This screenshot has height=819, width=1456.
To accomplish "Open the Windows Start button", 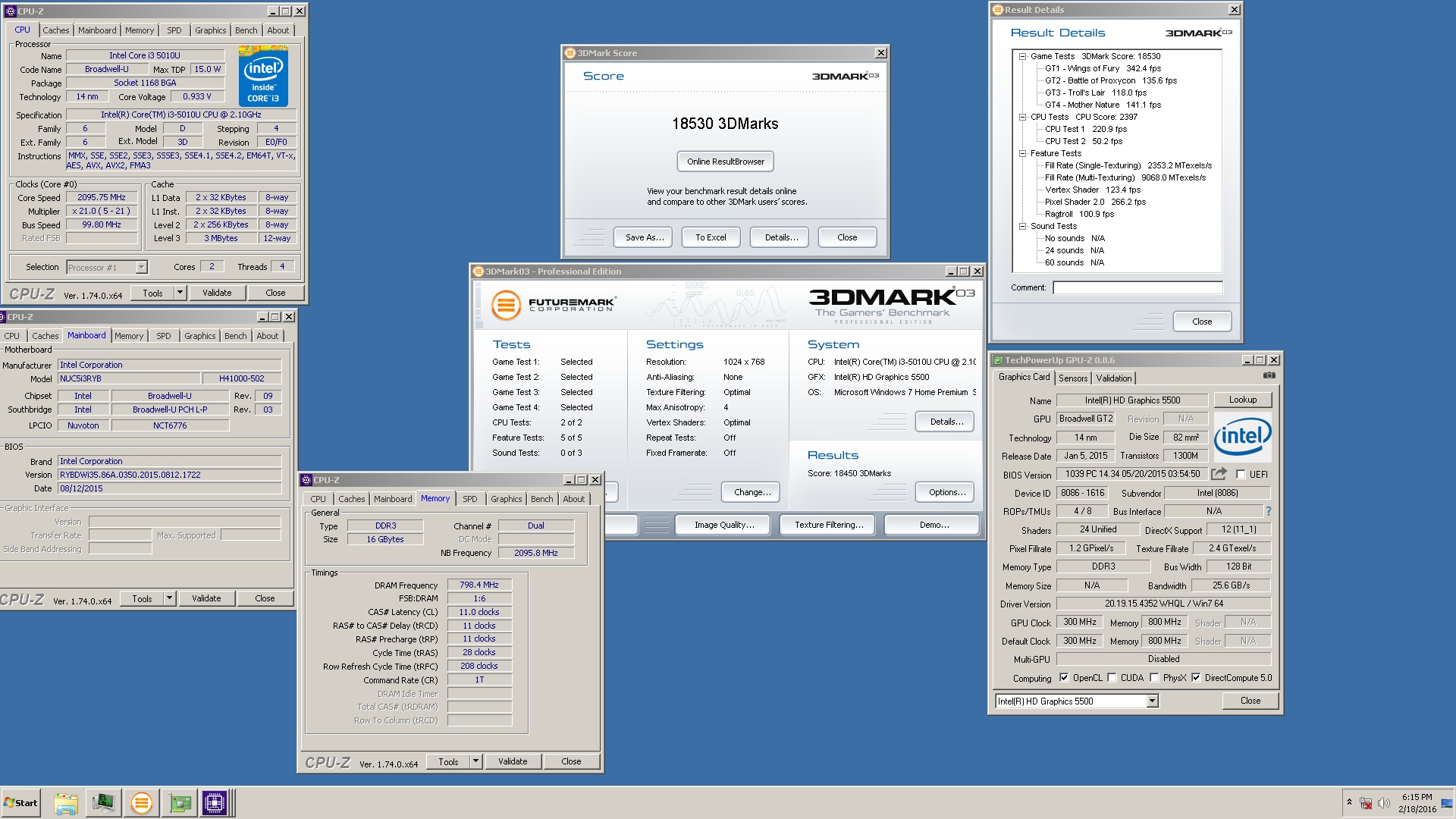I will tap(20, 803).
